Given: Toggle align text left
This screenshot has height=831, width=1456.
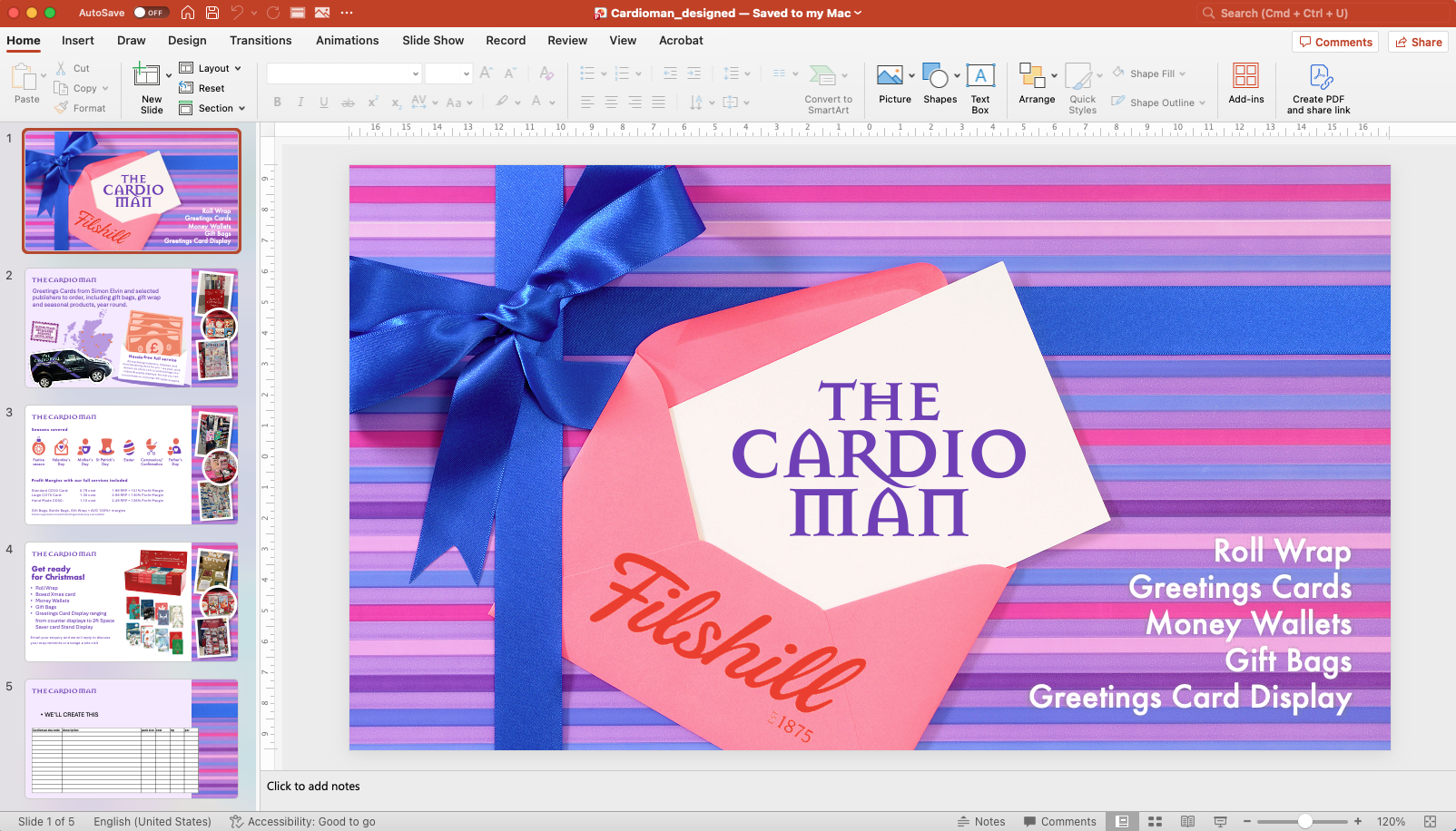Looking at the screenshot, I should click(x=588, y=103).
